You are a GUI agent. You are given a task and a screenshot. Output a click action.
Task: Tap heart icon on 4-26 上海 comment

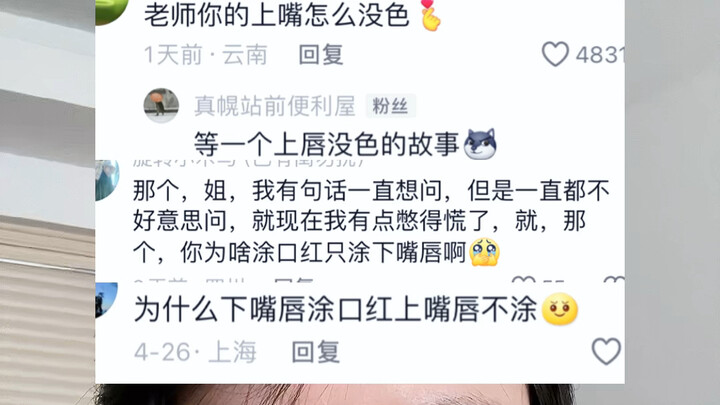click(606, 351)
